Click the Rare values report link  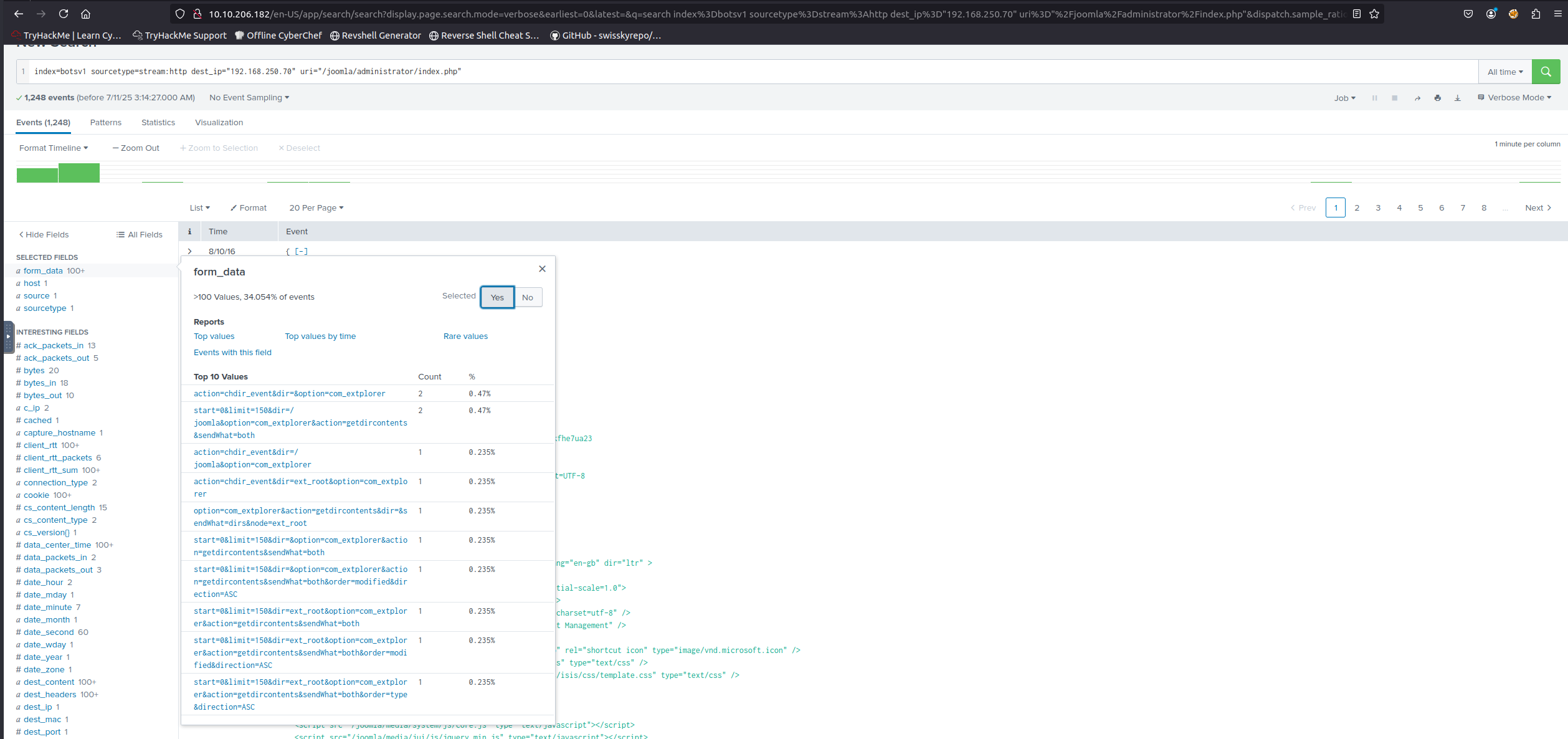click(465, 336)
